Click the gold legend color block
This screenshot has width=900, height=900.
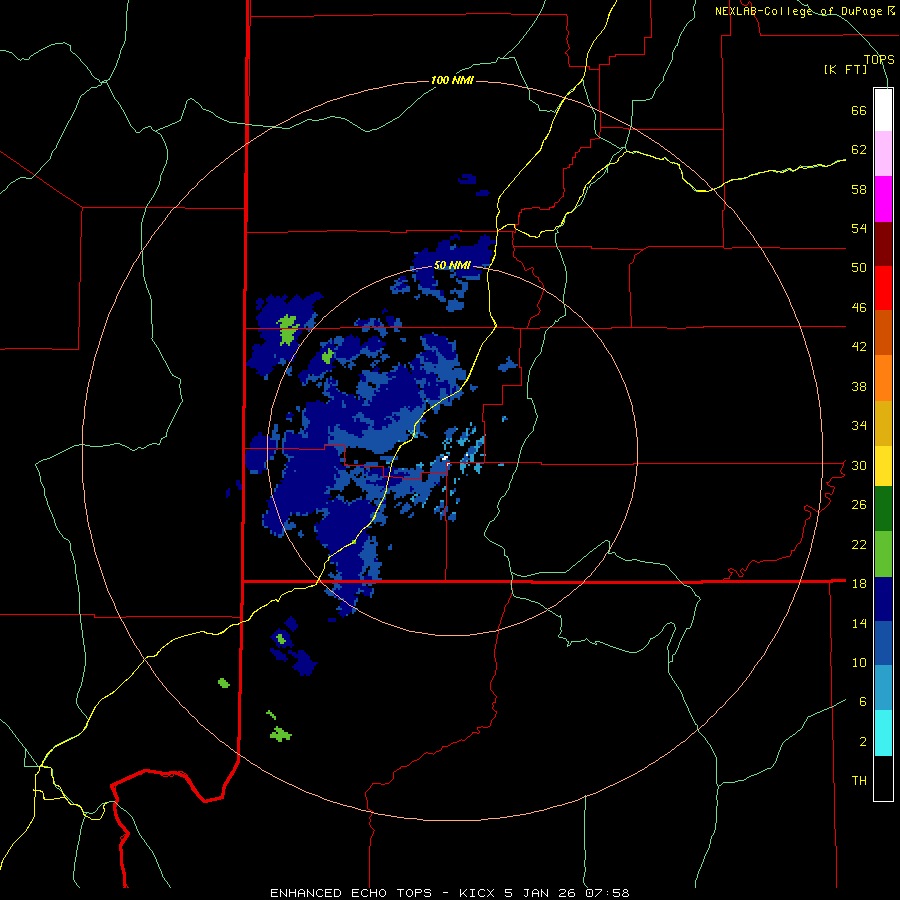click(883, 423)
